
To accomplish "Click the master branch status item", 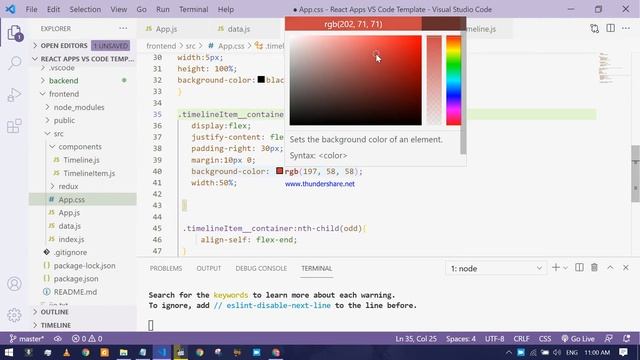I will 27,339.
